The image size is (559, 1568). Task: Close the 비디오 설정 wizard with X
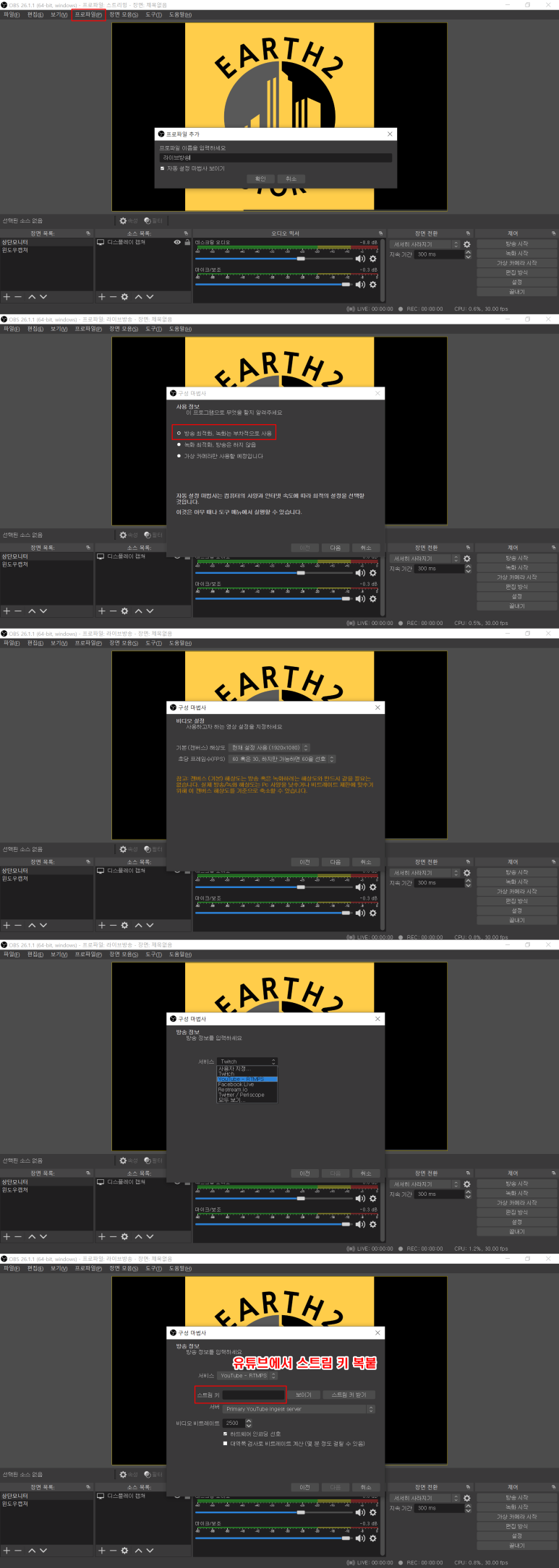(377, 707)
